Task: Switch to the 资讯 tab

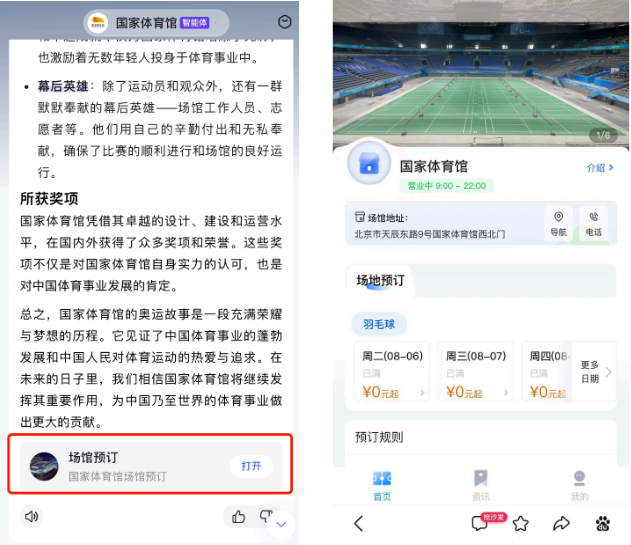Action: [x=481, y=486]
